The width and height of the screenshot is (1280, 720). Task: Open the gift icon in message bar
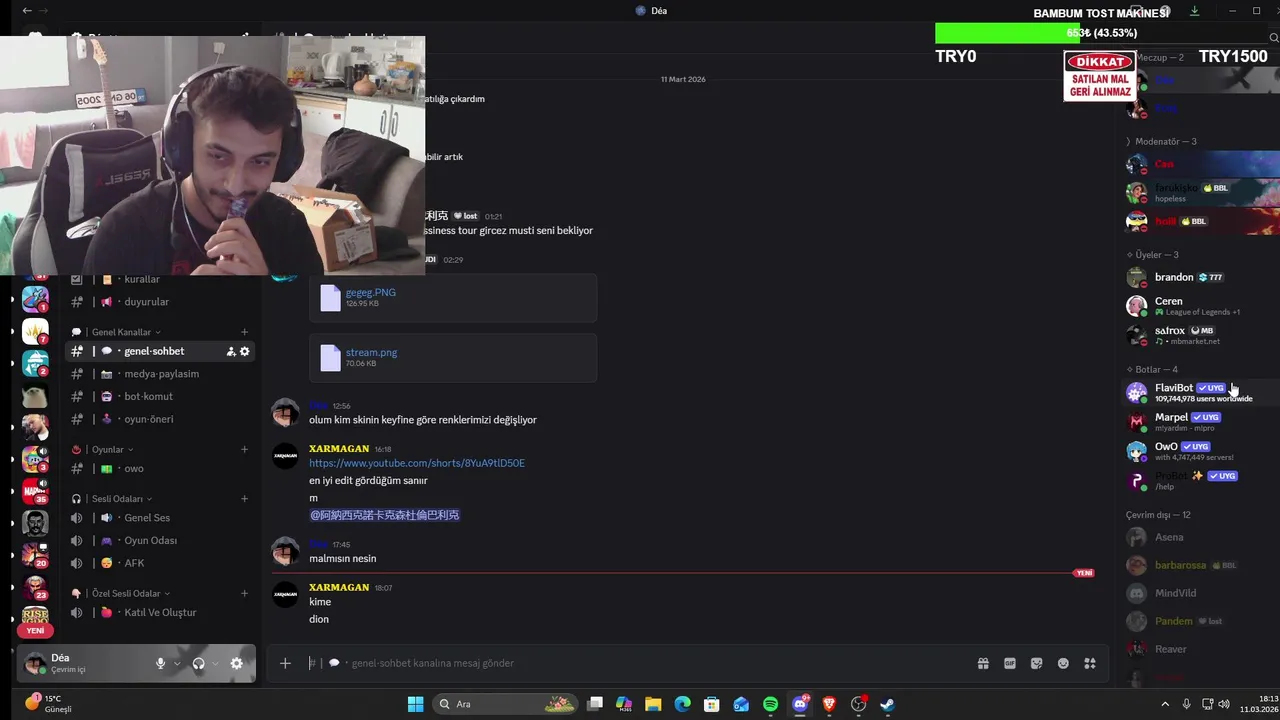click(x=983, y=663)
